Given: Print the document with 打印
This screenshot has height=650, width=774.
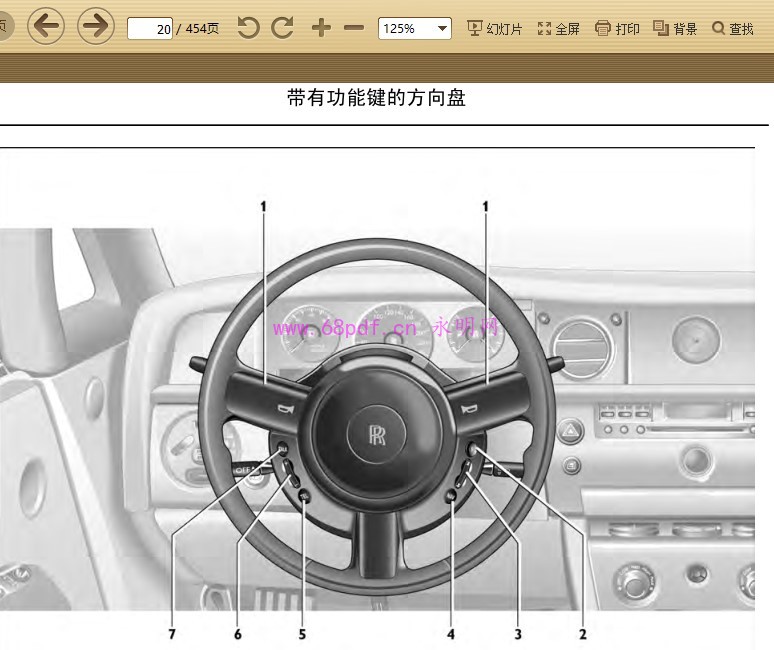Looking at the screenshot, I should coord(617,29).
